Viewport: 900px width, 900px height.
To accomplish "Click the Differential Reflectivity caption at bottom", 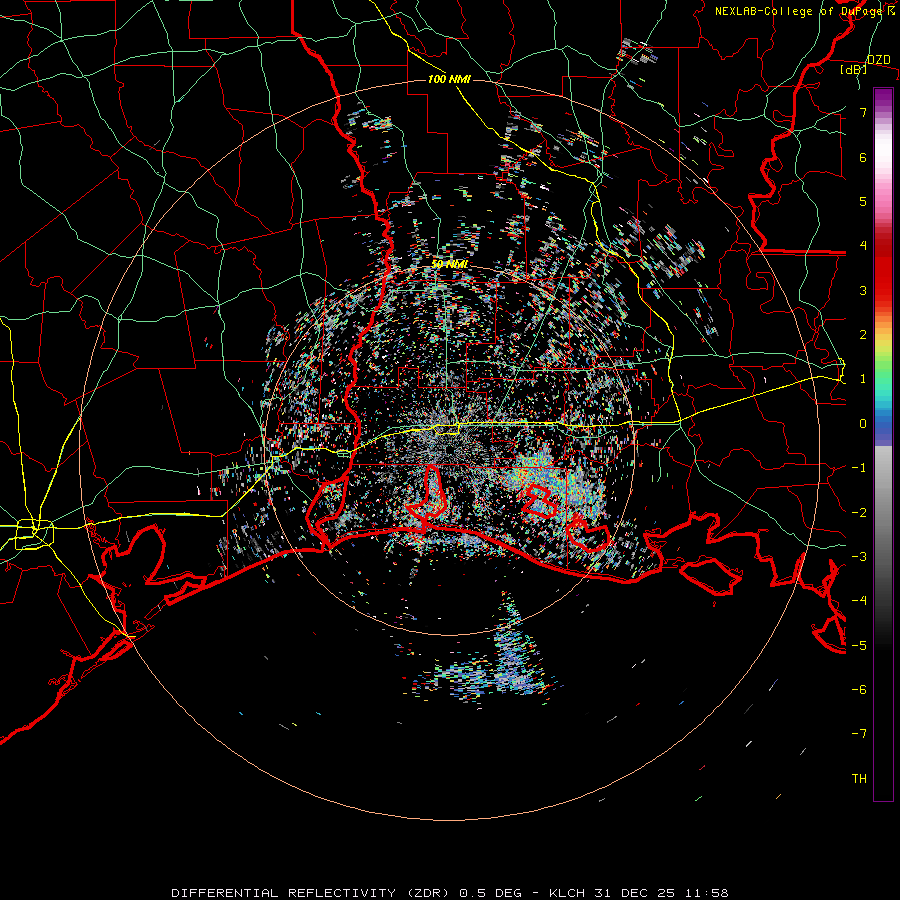I will [450, 893].
